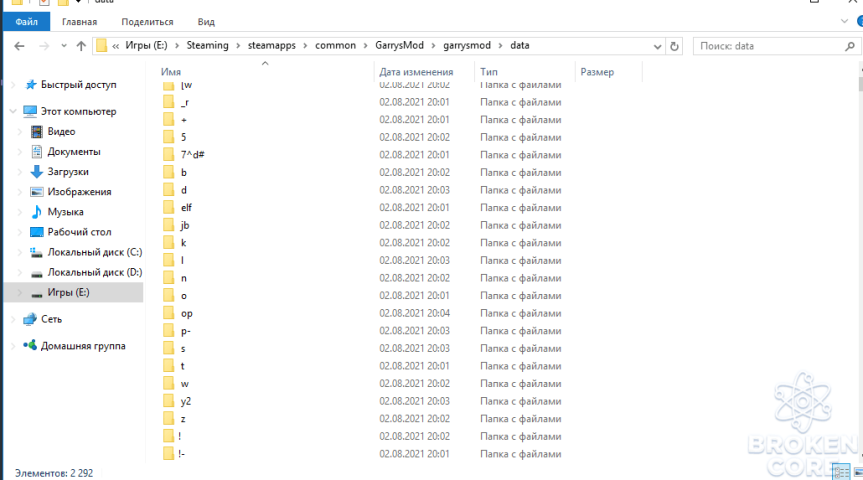863x480 pixels.
Task: Select the folder icon of +
Action: (x=168, y=119)
